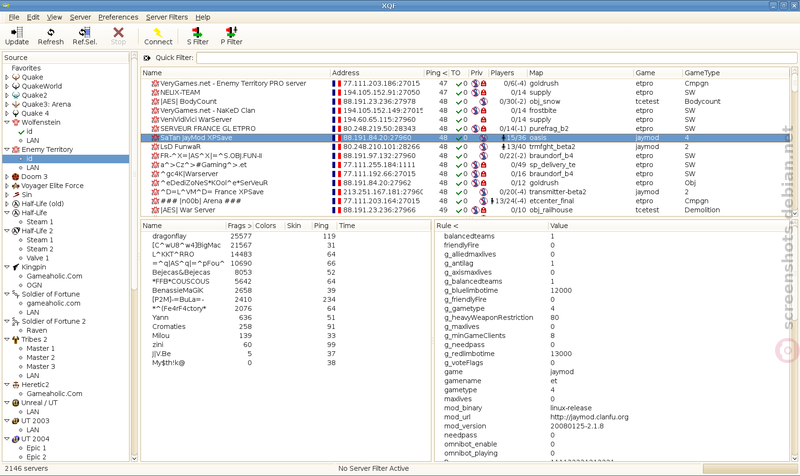Select Quake 4 source icon
Screen dimensions: 800x476
pos(16,113)
